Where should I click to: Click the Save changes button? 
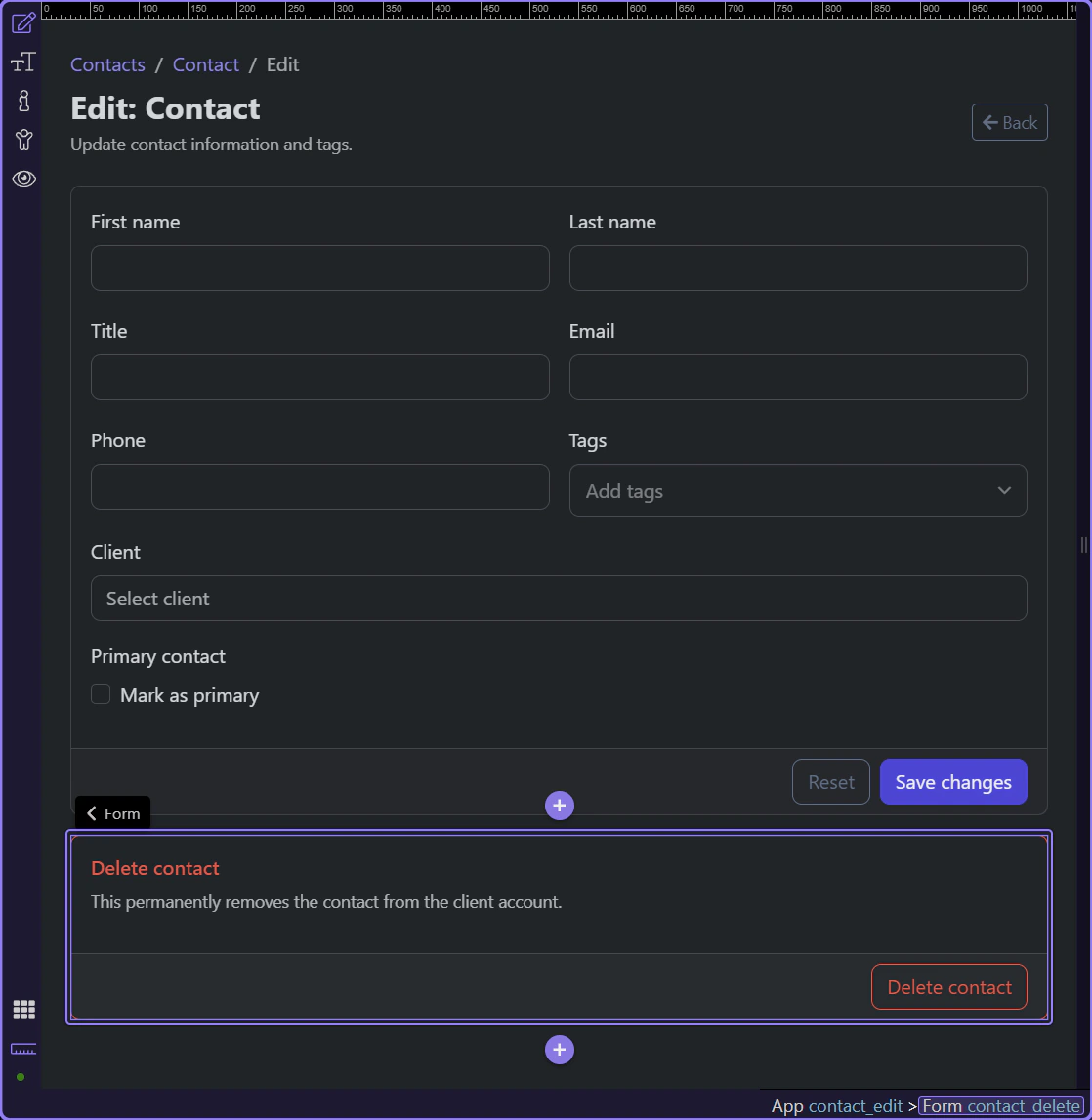point(952,782)
